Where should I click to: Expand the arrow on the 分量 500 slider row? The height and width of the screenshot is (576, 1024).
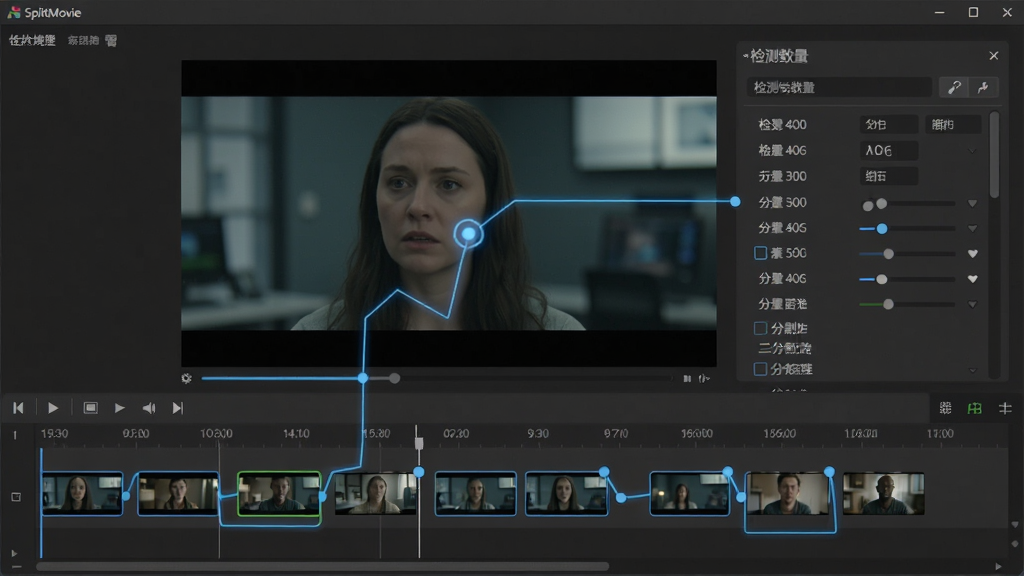point(972,204)
